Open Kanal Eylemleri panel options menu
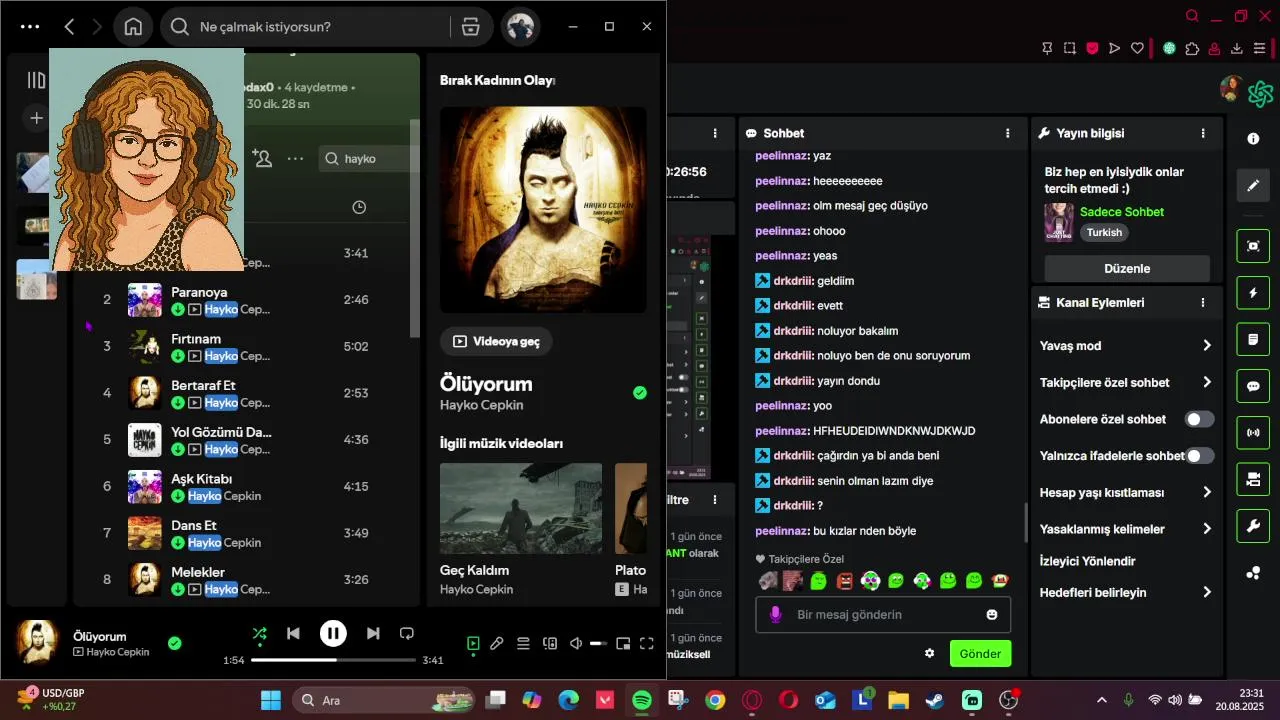This screenshot has width=1280, height=720. tap(1203, 302)
